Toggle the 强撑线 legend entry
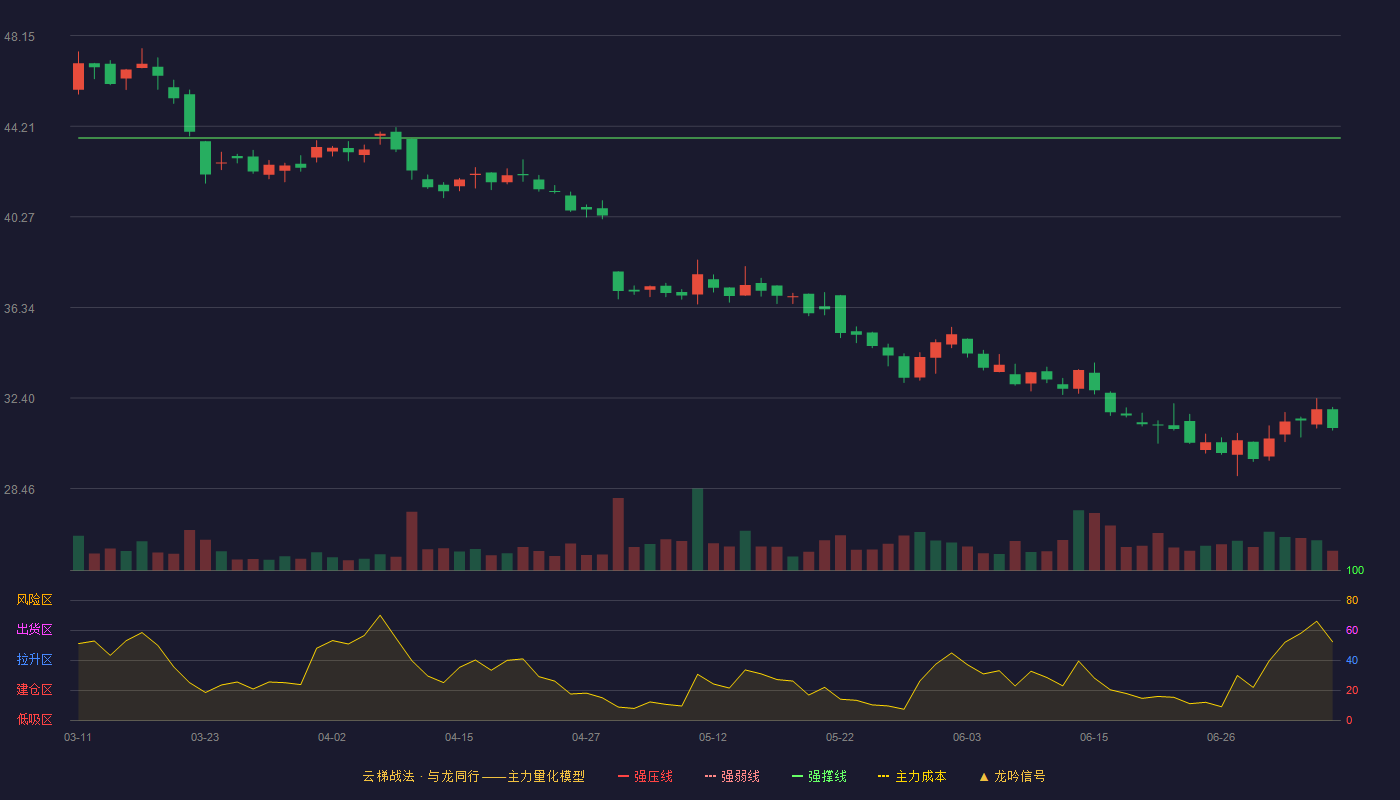Viewport: 1400px width, 800px height. pyautogui.click(x=819, y=776)
